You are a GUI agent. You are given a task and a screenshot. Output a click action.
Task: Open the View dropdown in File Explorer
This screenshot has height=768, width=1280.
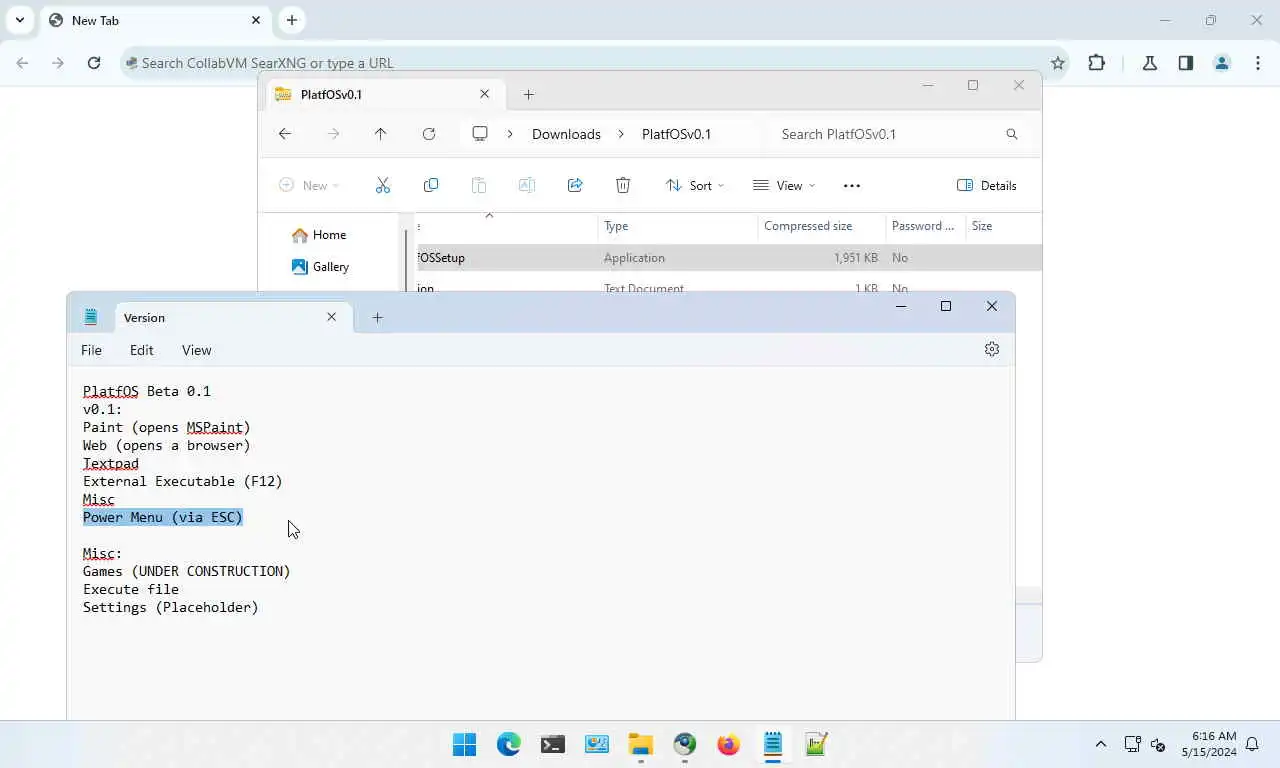tap(784, 185)
